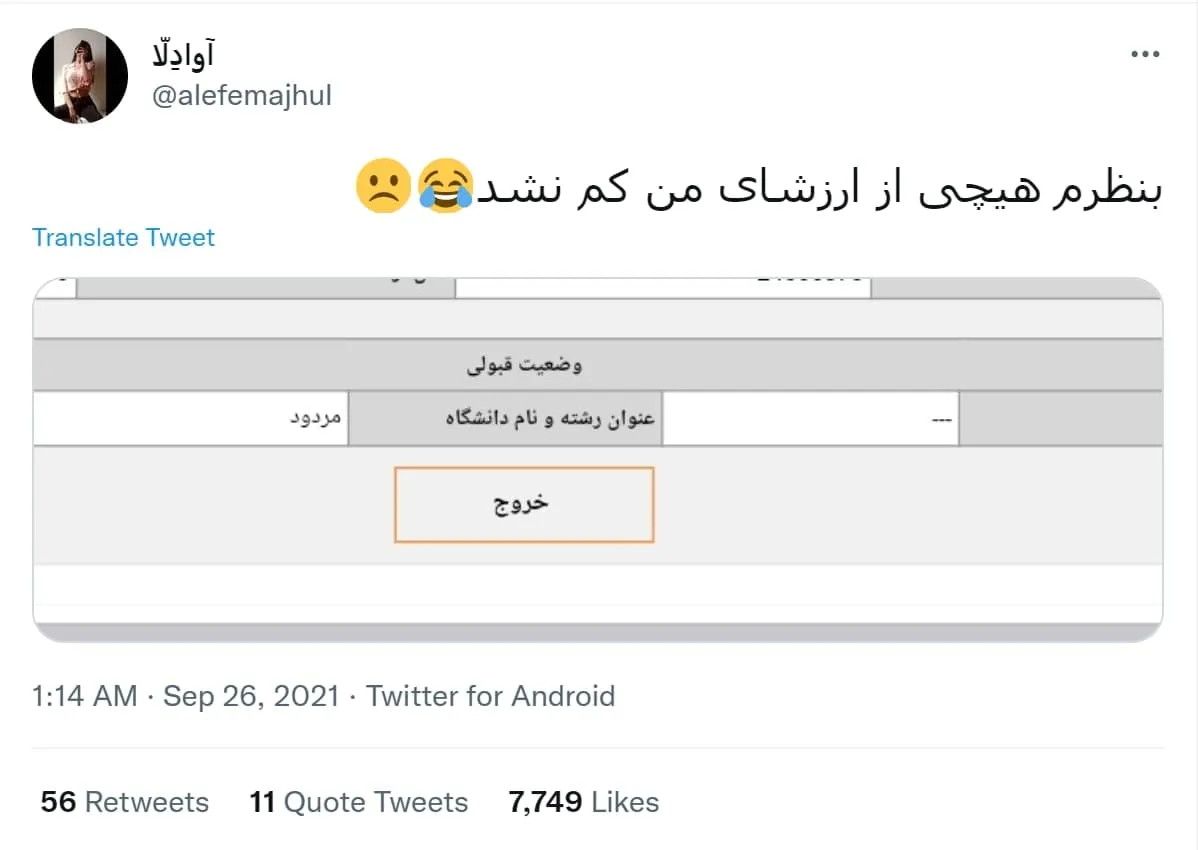
Task: Click the Twitter for Android source link
Action: 491,696
